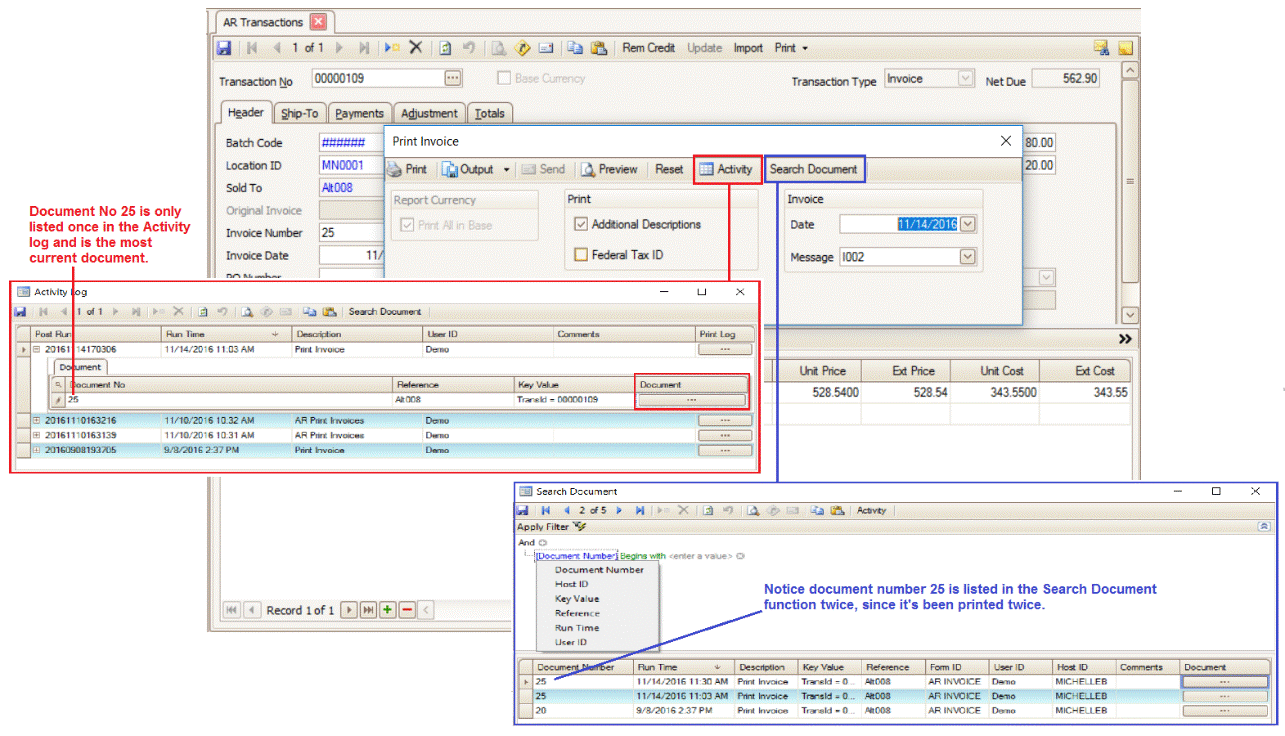Click the Transaction No input field
The image size is (1285, 736).
point(376,78)
